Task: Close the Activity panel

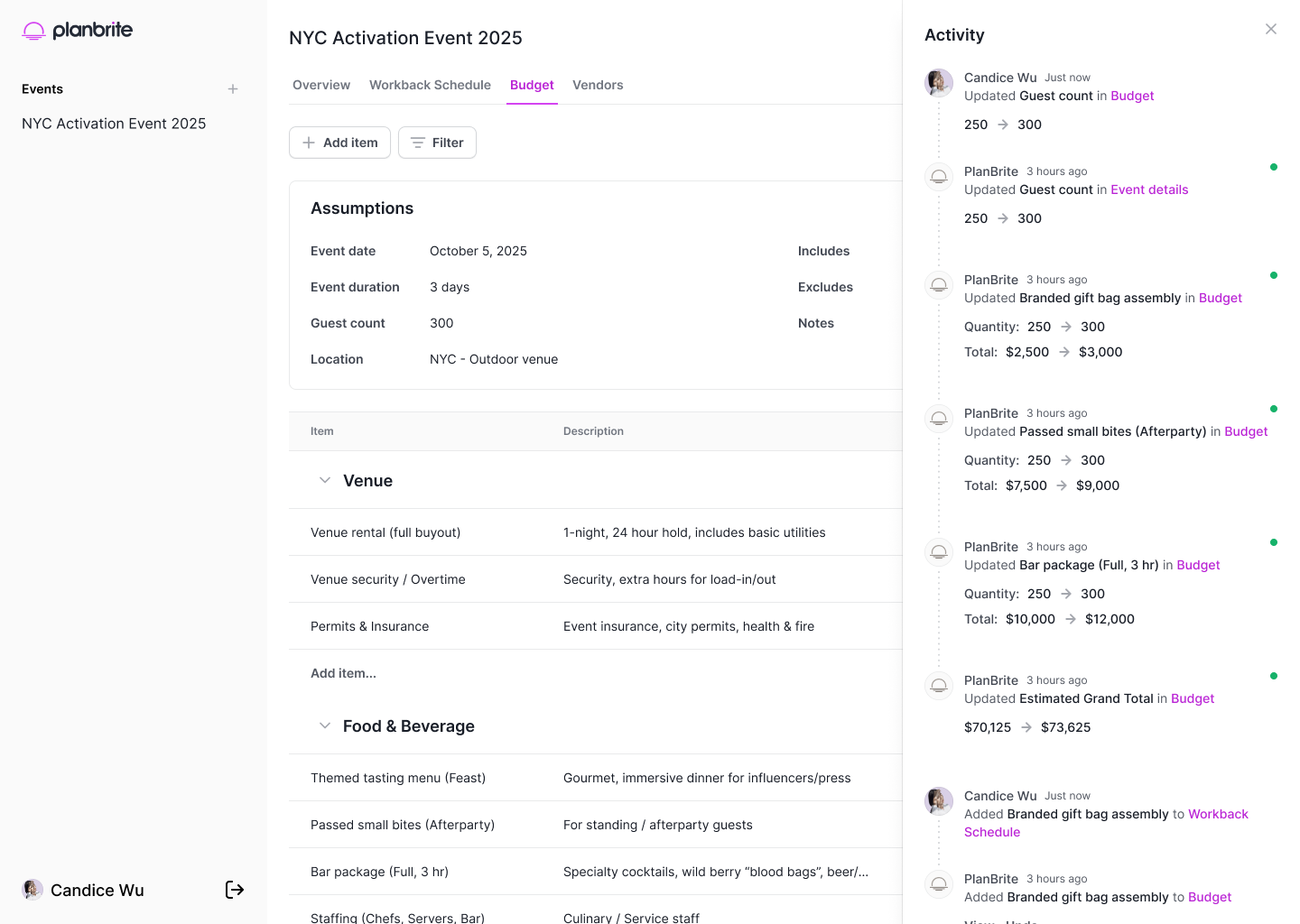Action: [1270, 30]
